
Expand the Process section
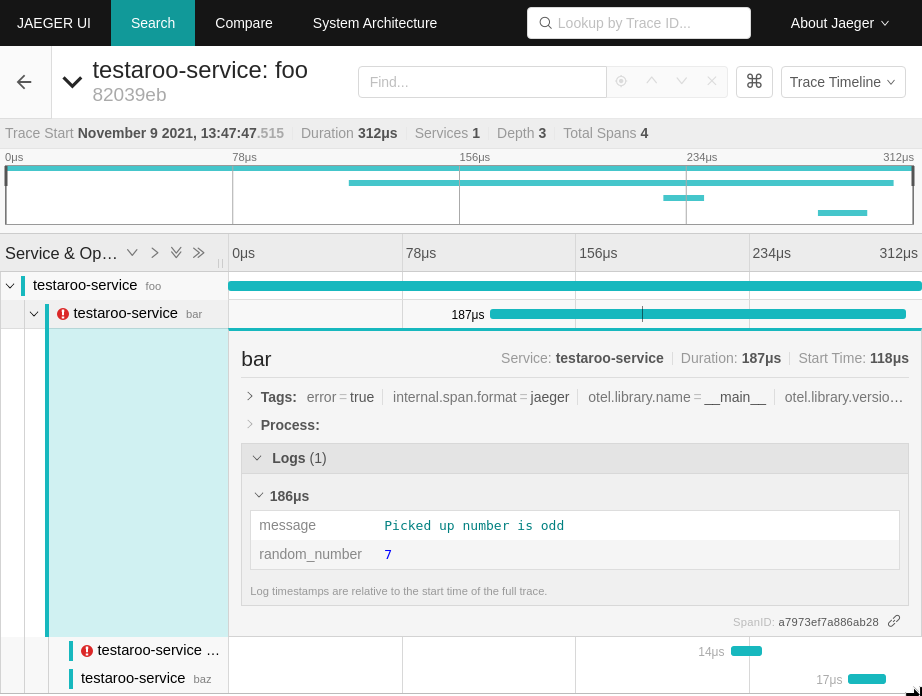pyautogui.click(x=249, y=424)
